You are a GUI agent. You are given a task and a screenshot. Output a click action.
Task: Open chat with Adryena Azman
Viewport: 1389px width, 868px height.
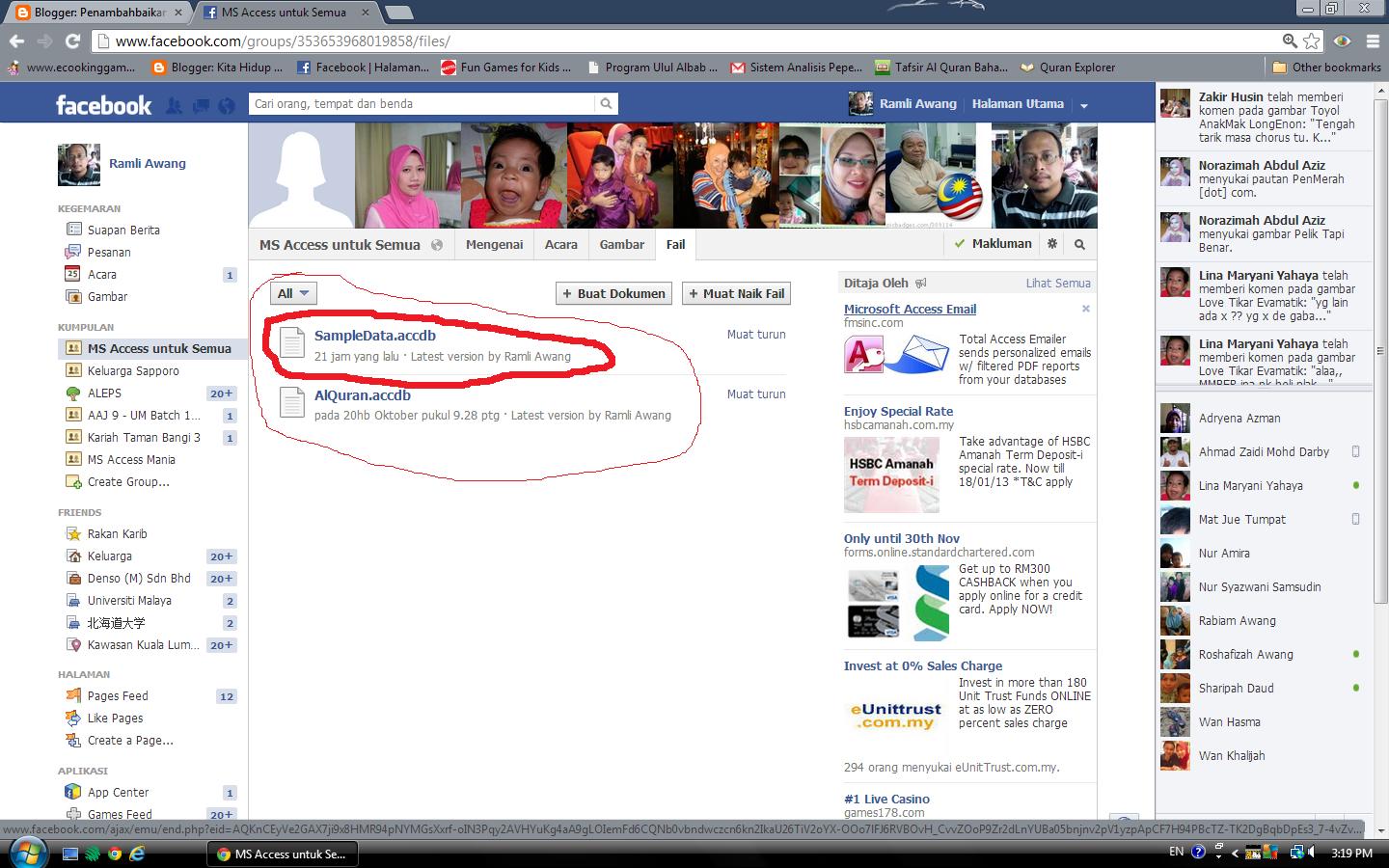pyautogui.click(x=1264, y=418)
